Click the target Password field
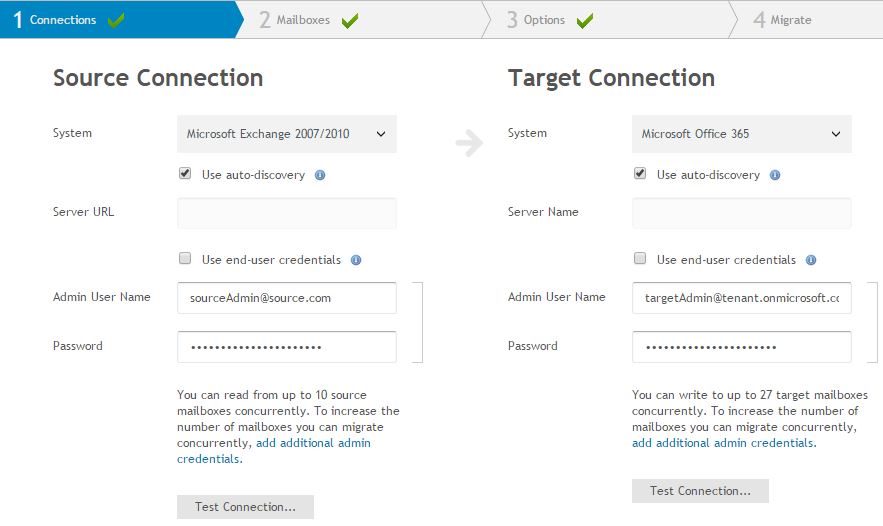The width and height of the screenshot is (883, 526). tap(742, 347)
